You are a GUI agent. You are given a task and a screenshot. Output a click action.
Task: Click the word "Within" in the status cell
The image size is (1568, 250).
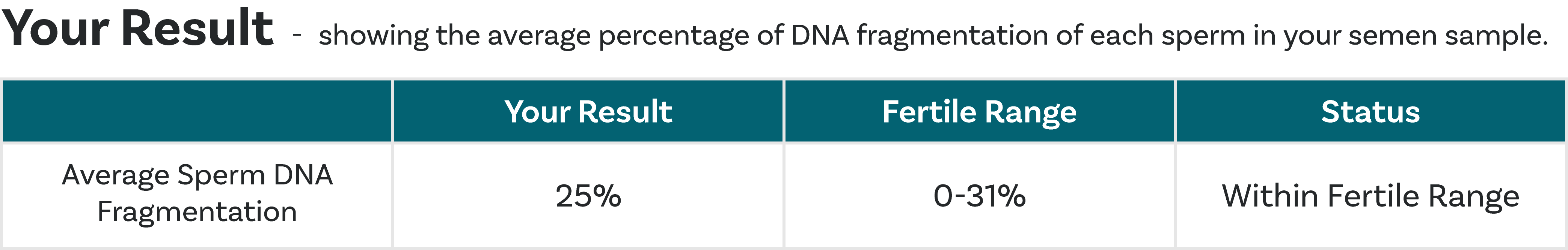[1270, 196]
